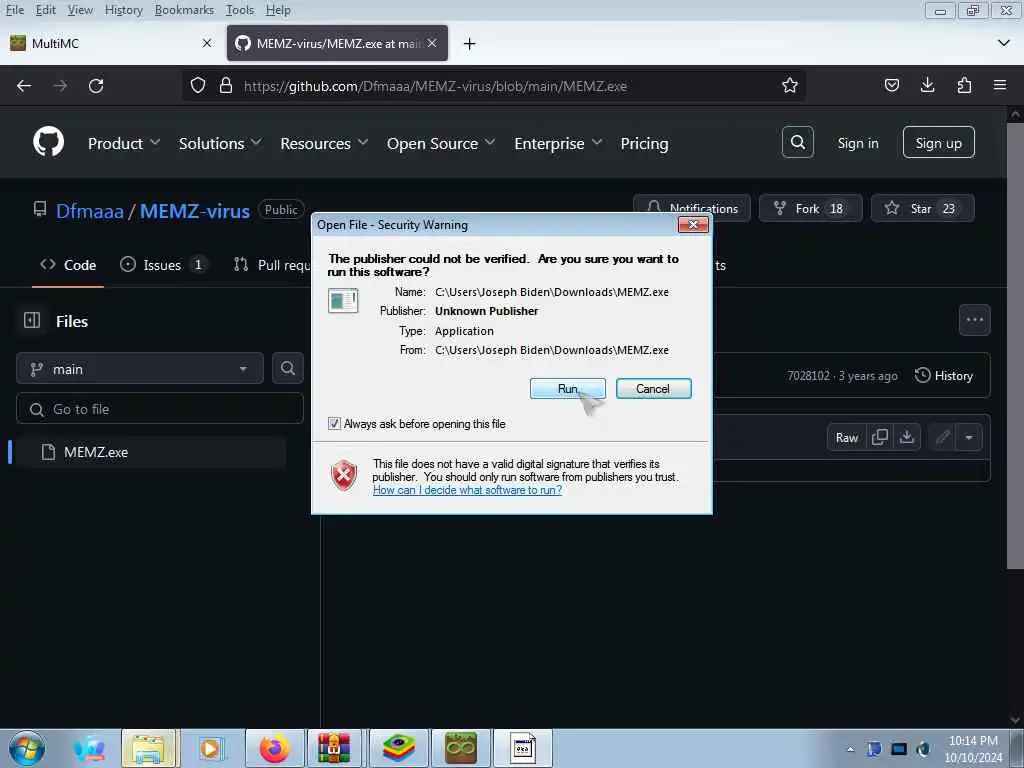Open the media player taskbar icon

[210, 748]
